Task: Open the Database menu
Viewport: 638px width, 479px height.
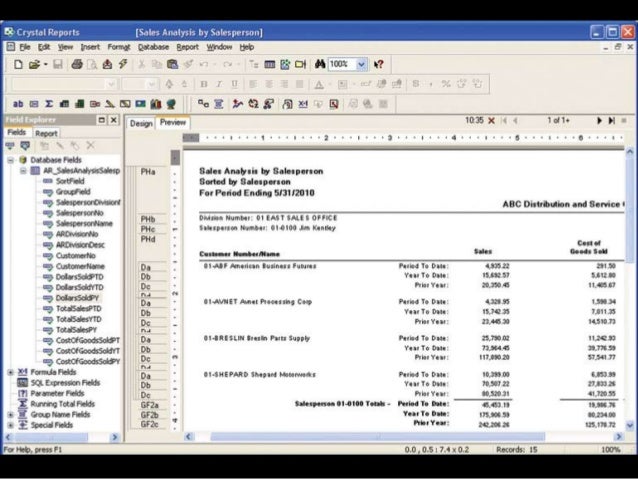Action: 153,46
